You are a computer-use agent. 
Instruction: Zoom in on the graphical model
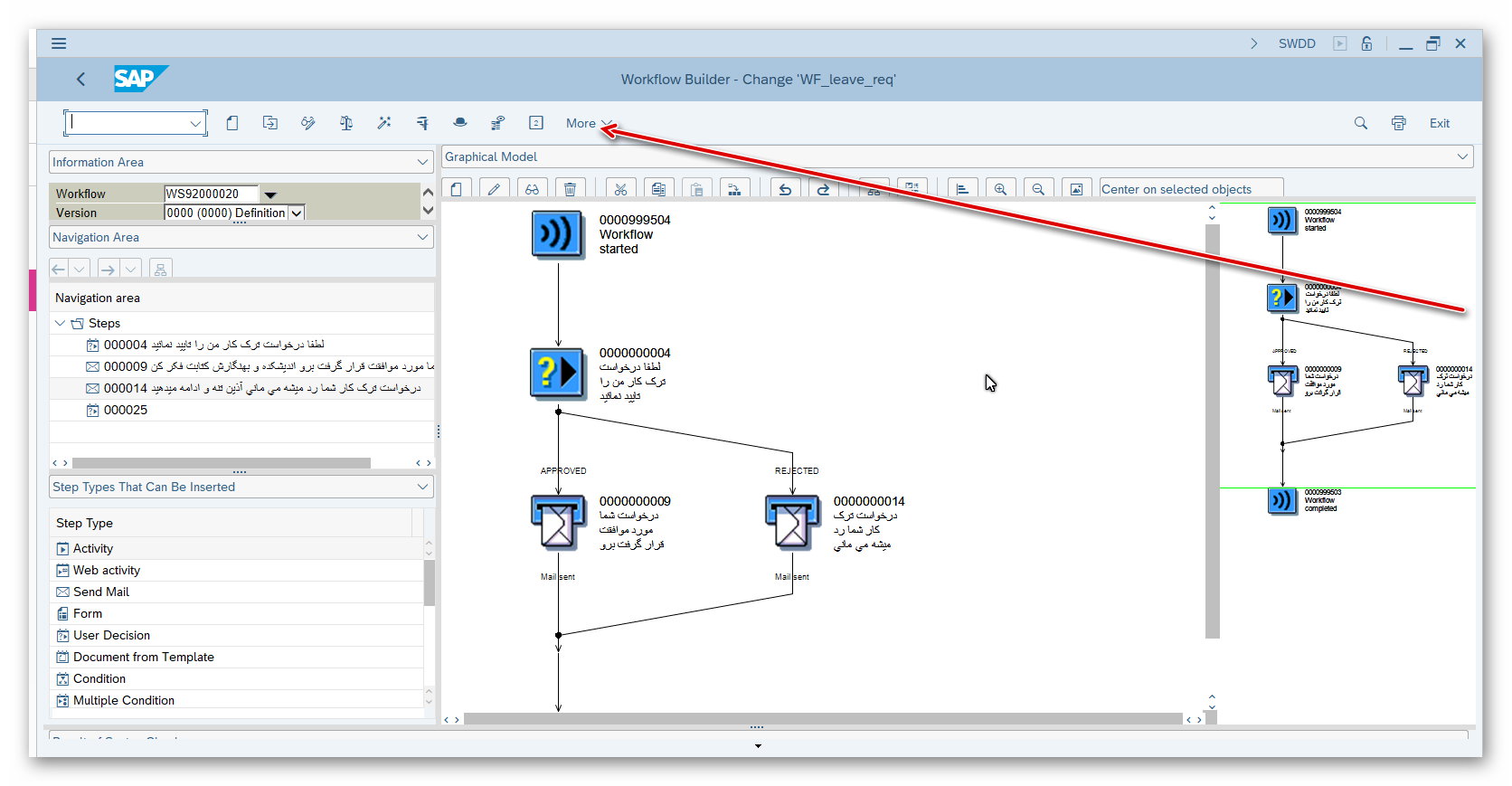pyautogui.click(x=1000, y=189)
